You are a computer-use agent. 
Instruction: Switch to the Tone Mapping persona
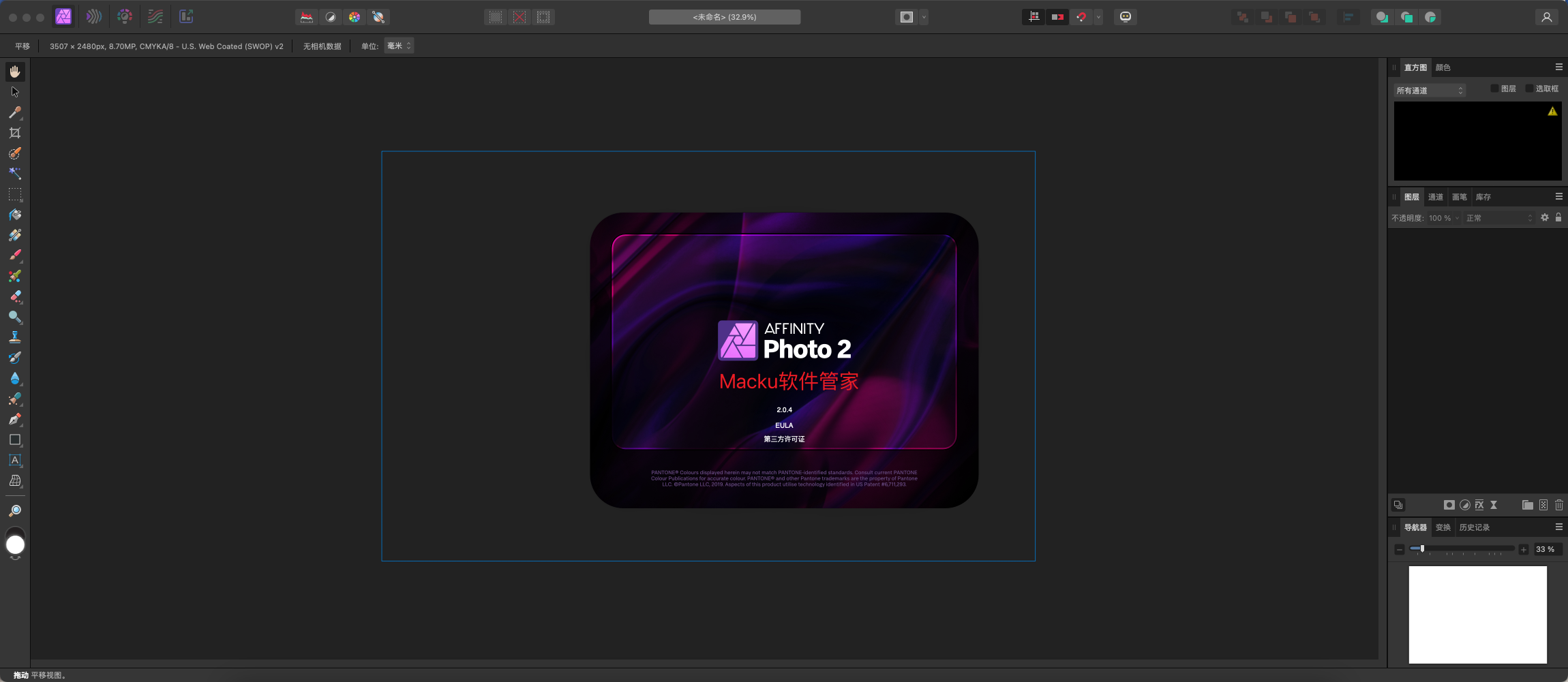click(x=155, y=17)
